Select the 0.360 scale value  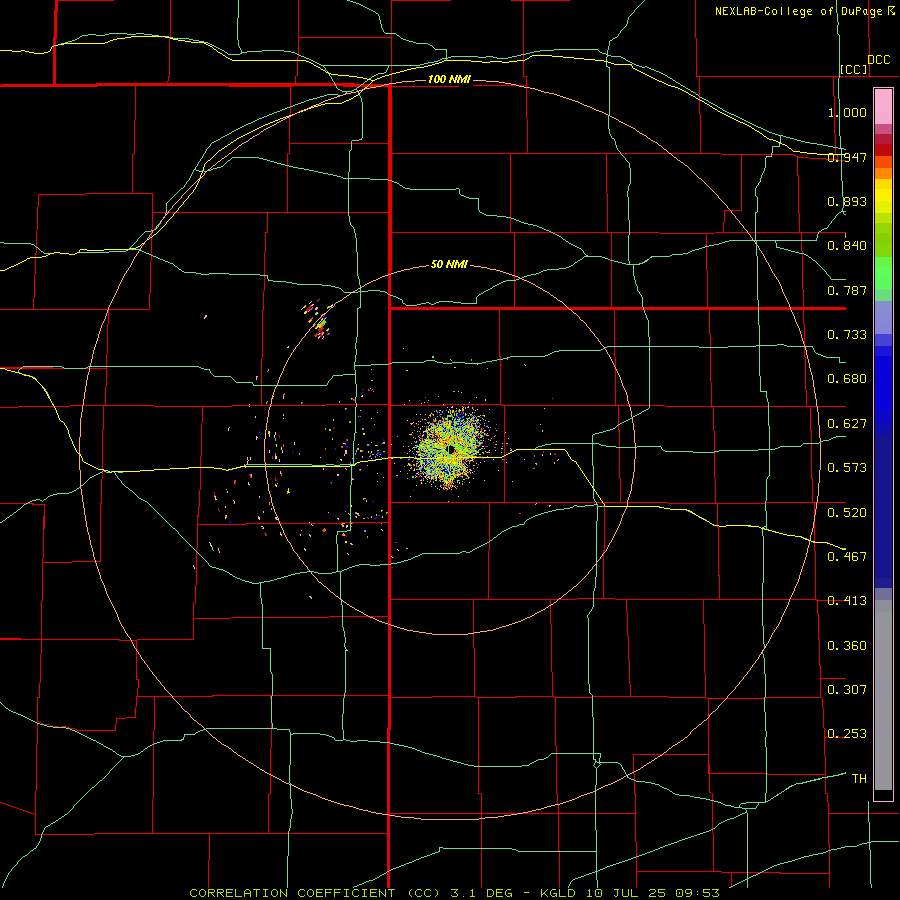847,645
